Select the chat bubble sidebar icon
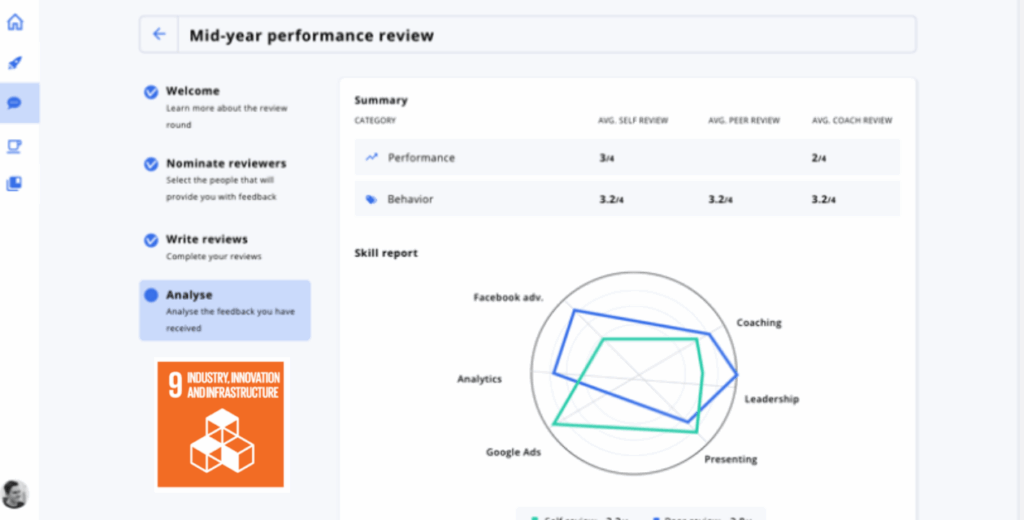Image resolution: width=1024 pixels, height=520 pixels. tap(15, 103)
